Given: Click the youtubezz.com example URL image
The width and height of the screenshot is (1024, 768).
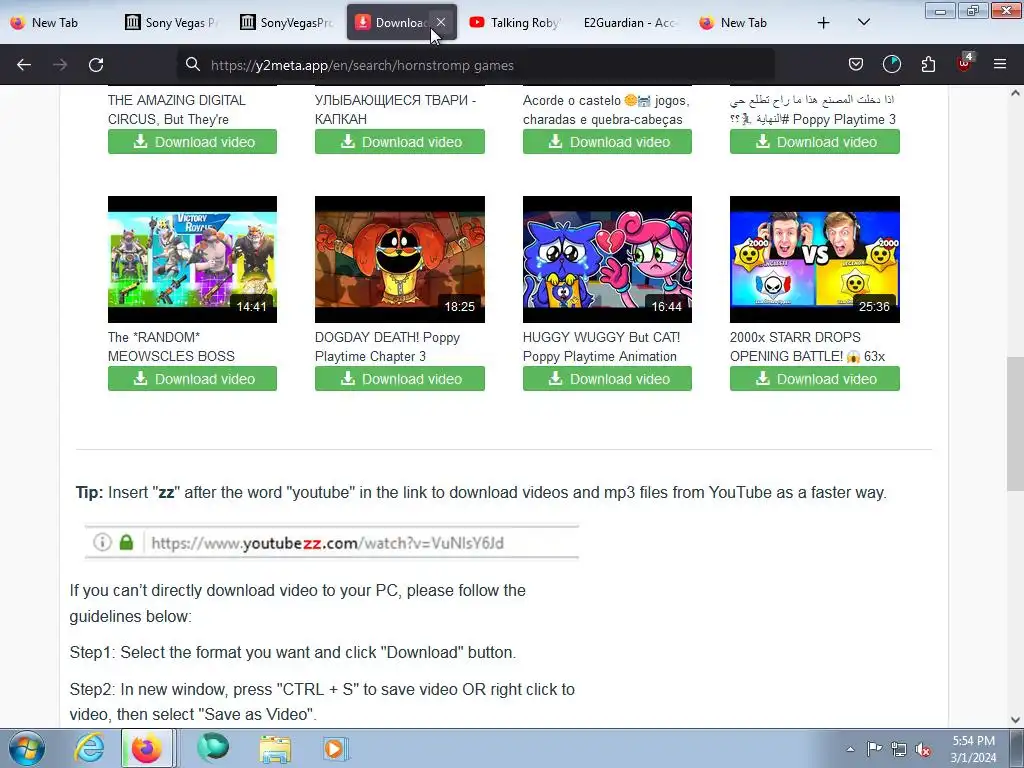Looking at the screenshot, I should click(332, 543).
